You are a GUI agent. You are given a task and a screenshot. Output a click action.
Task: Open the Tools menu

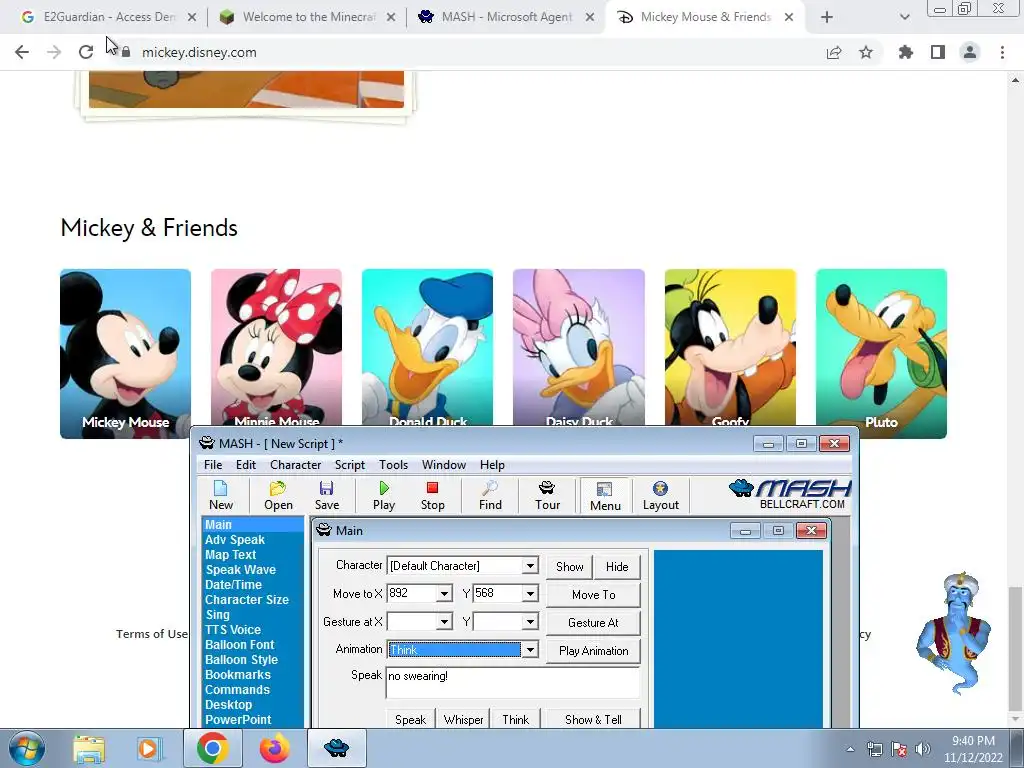[393, 464]
